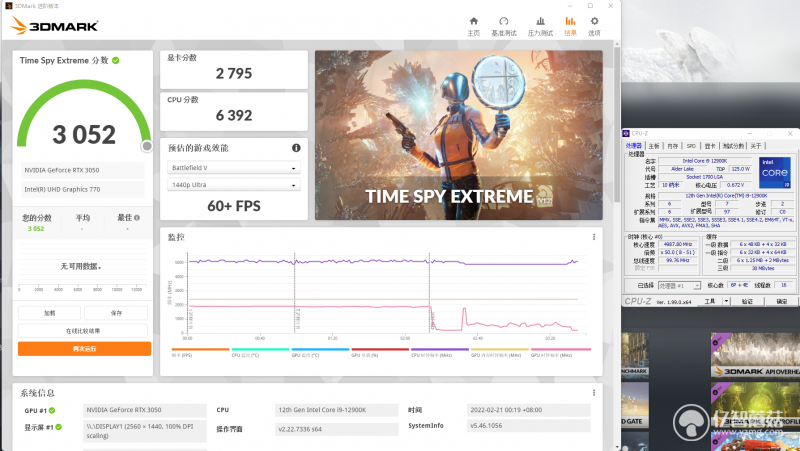Click the 3DMark logo in the header
Screen dimensions: 800x451
pos(54,26)
